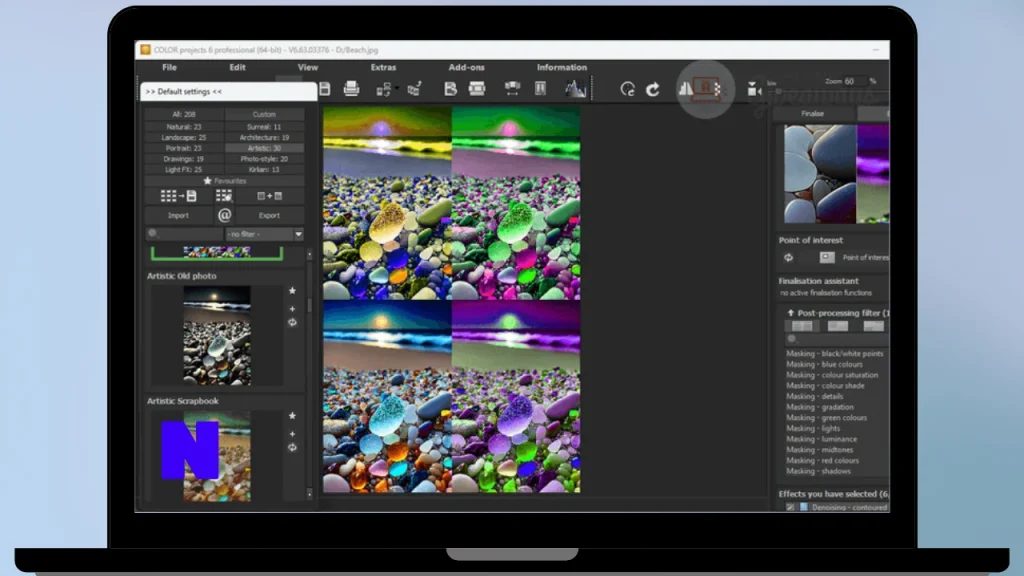Click the plus icon beside Artistic Old photo
Image resolution: width=1024 pixels, height=576 pixels.
point(293,309)
